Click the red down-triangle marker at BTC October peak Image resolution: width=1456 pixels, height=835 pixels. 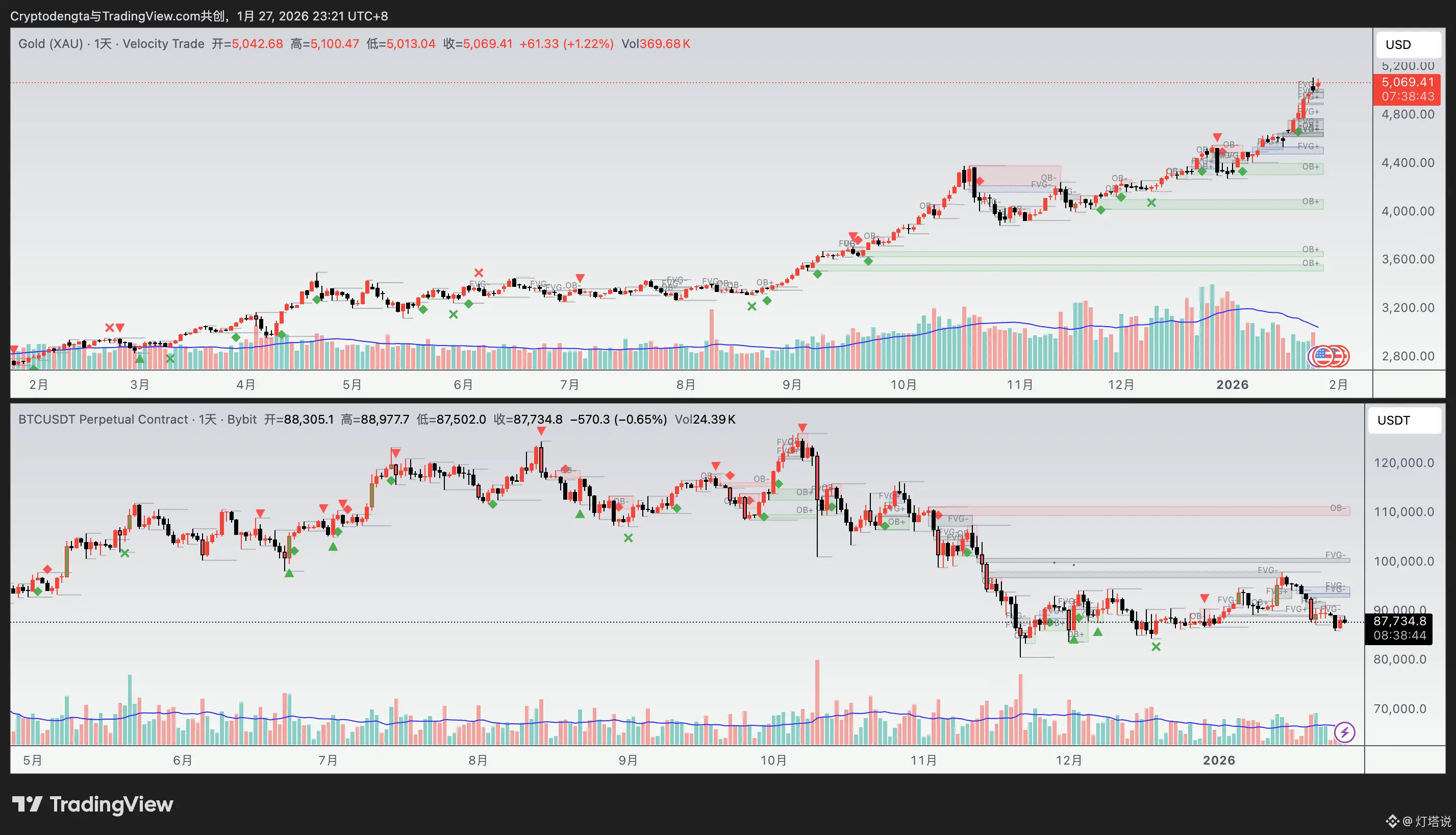pyautogui.click(x=802, y=428)
